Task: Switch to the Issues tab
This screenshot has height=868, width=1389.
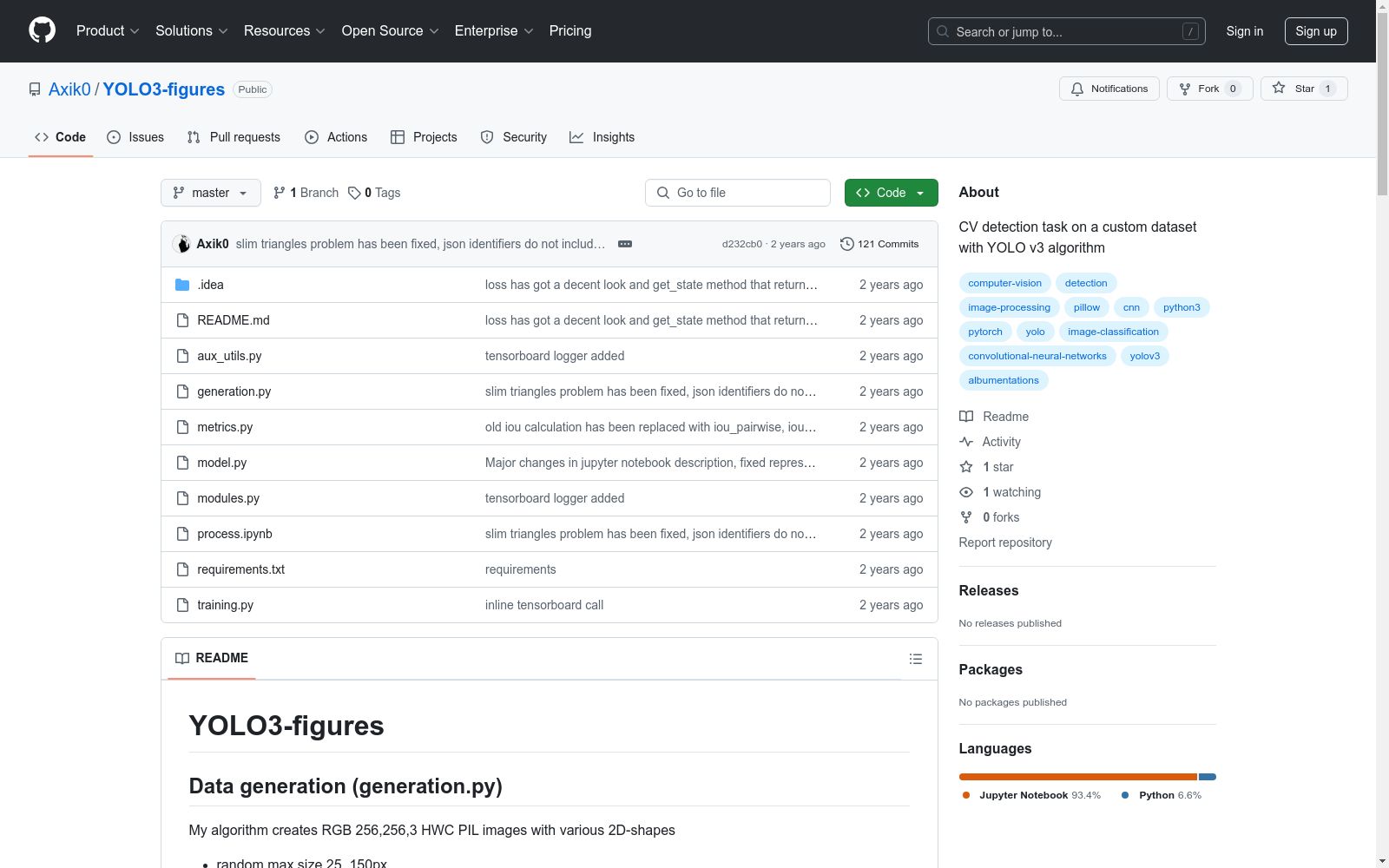Action: point(135,137)
